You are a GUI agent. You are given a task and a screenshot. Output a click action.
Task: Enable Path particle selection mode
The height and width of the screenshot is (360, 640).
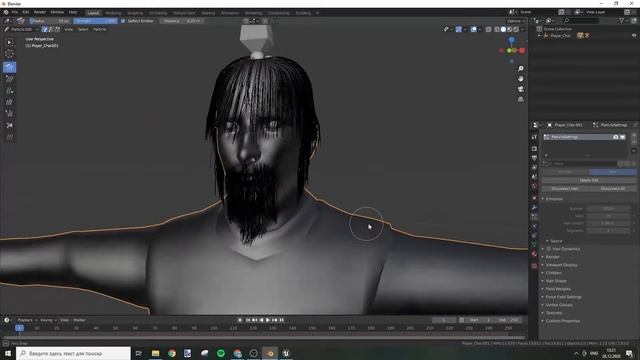tap(44, 29)
